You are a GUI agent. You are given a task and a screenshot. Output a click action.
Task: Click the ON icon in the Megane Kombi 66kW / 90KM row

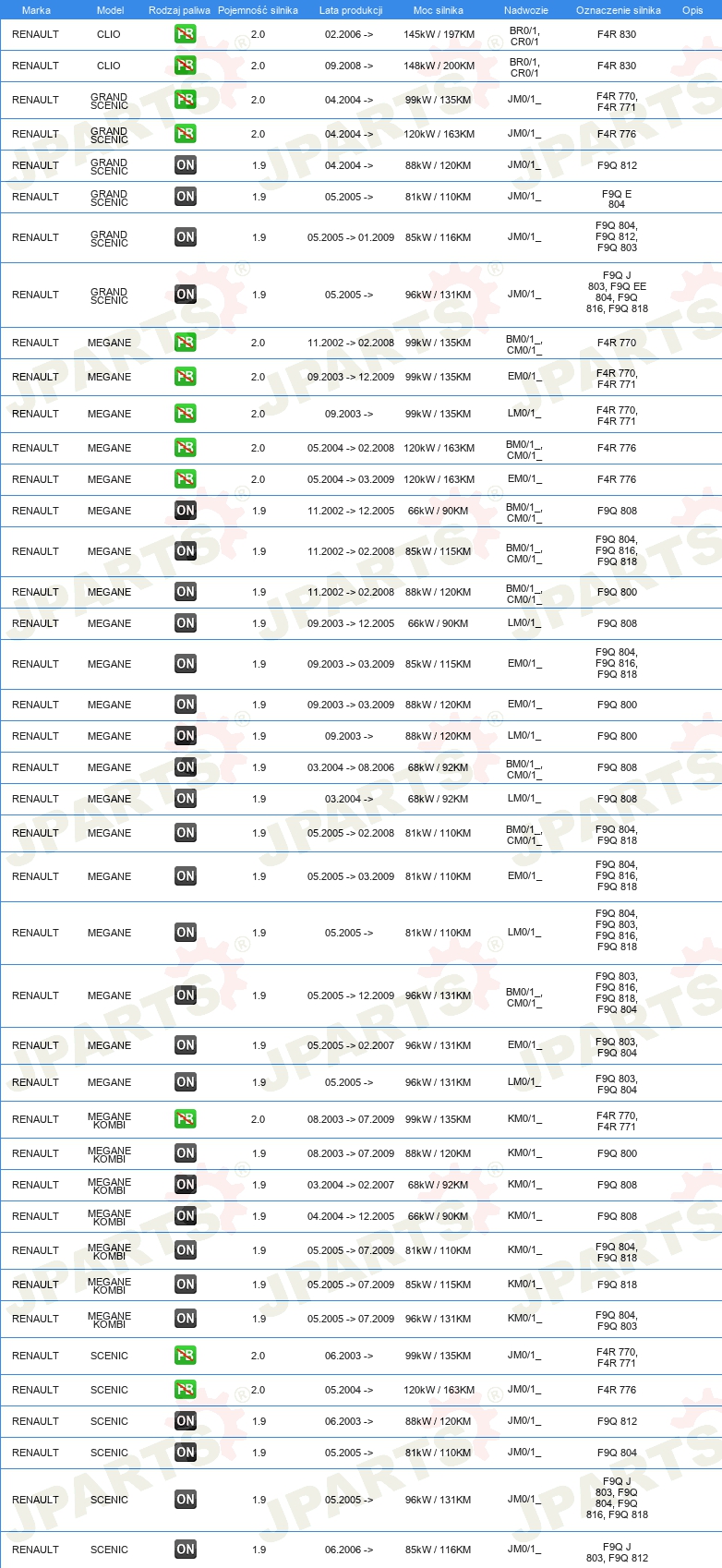point(186,1216)
